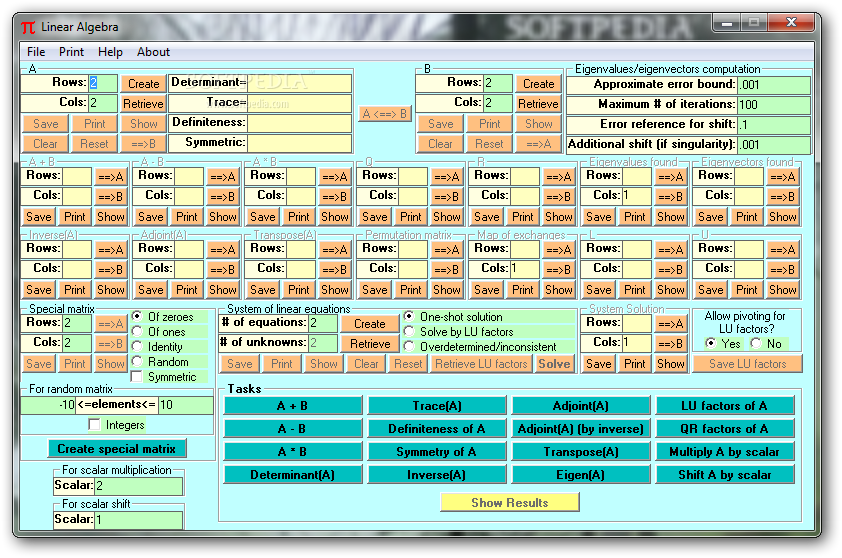Run the Adjoint(A) task
The height and width of the screenshot is (558, 842).
tap(580, 406)
